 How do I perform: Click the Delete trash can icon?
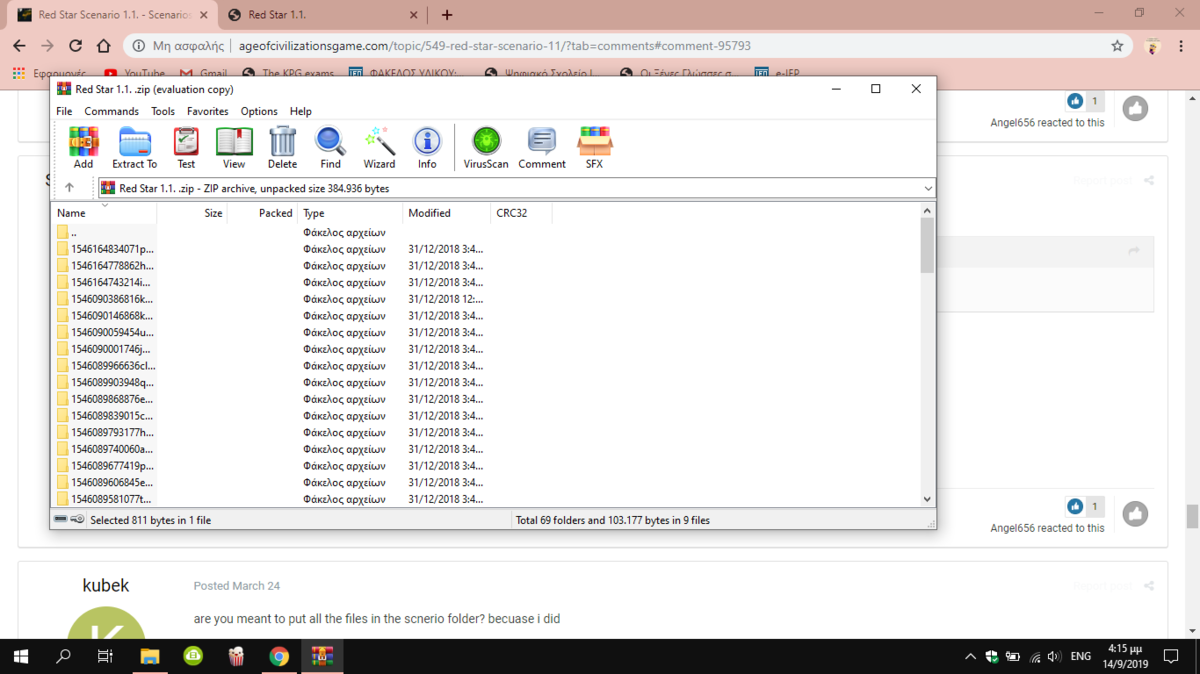tap(282, 147)
